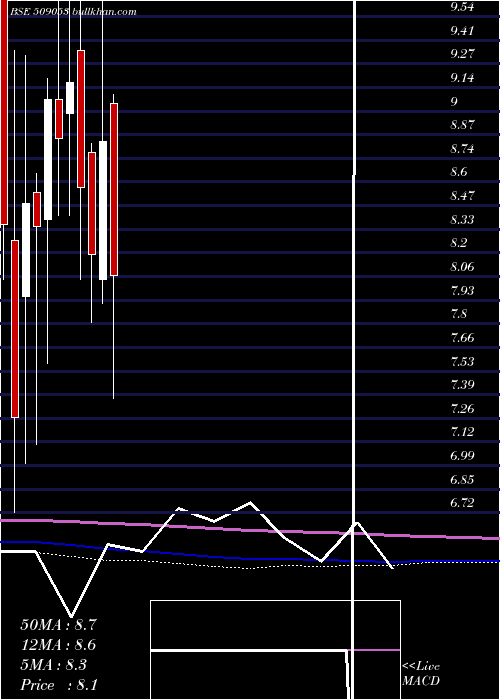Click the 7.53 price axis label
The width and height of the screenshot is (500, 700).
point(462,361)
